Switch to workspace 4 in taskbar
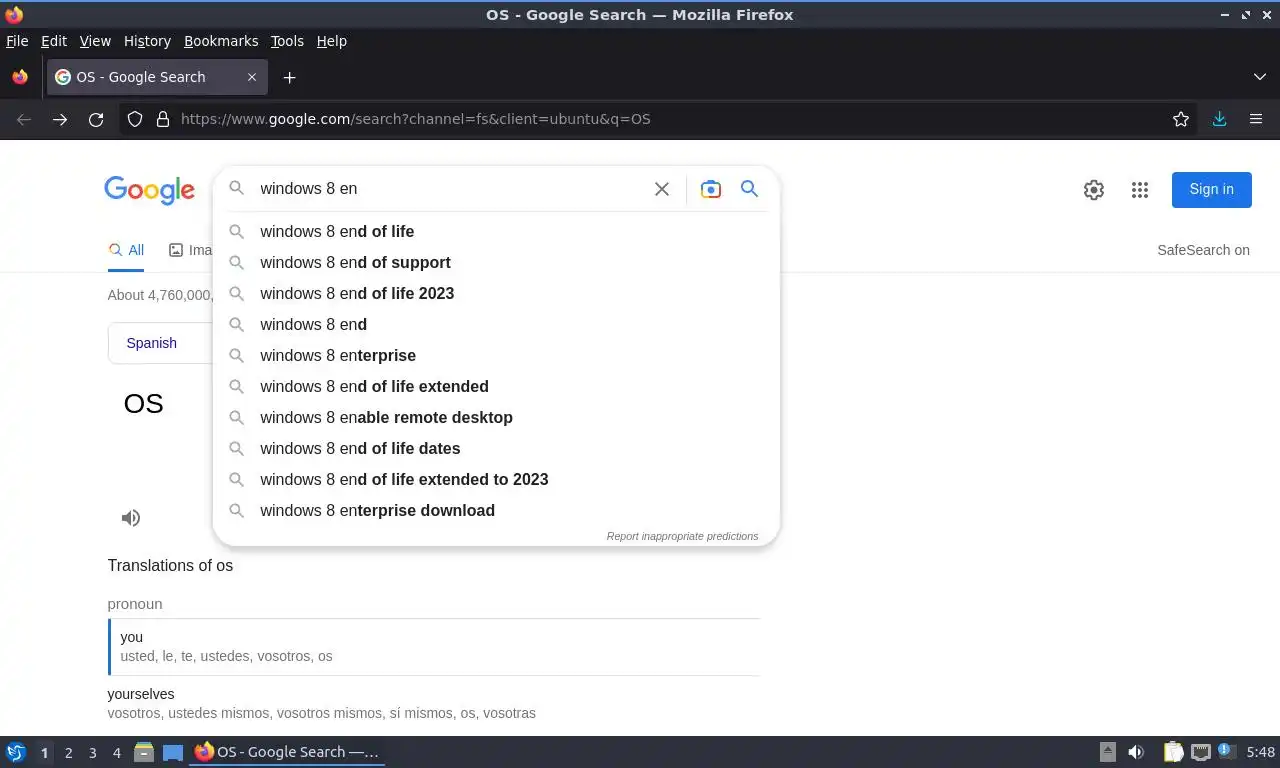Image resolution: width=1280 pixels, height=768 pixels. coord(116,753)
